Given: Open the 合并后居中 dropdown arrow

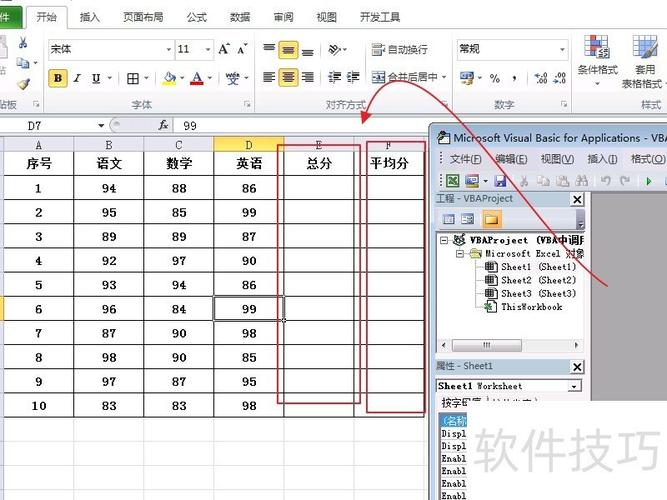Looking at the screenshot, I should tap(444, 77).
